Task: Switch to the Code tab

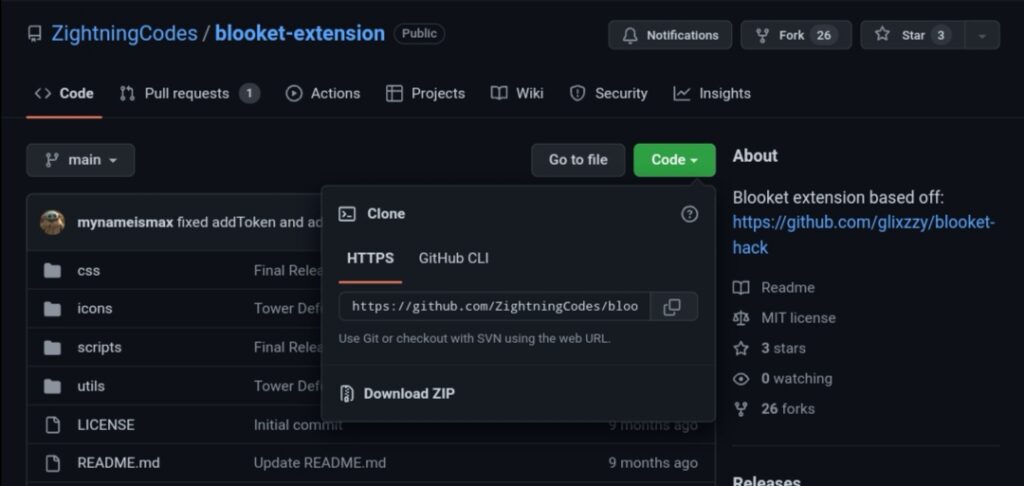Action: pos(64,93)
